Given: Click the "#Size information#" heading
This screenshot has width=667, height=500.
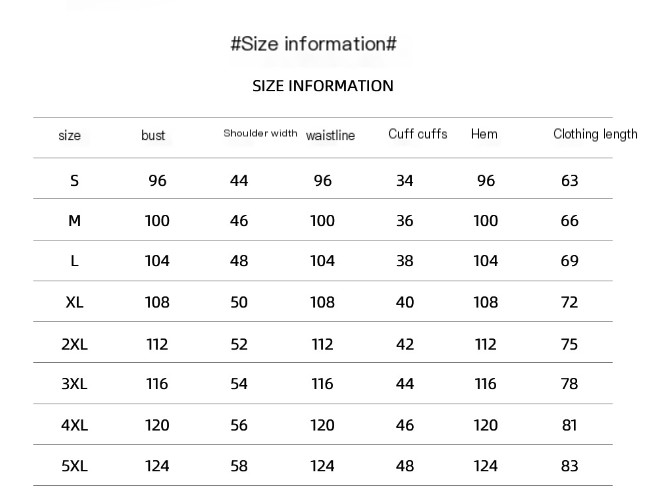Looking at the screenshot, I should (x=314, y=44).
